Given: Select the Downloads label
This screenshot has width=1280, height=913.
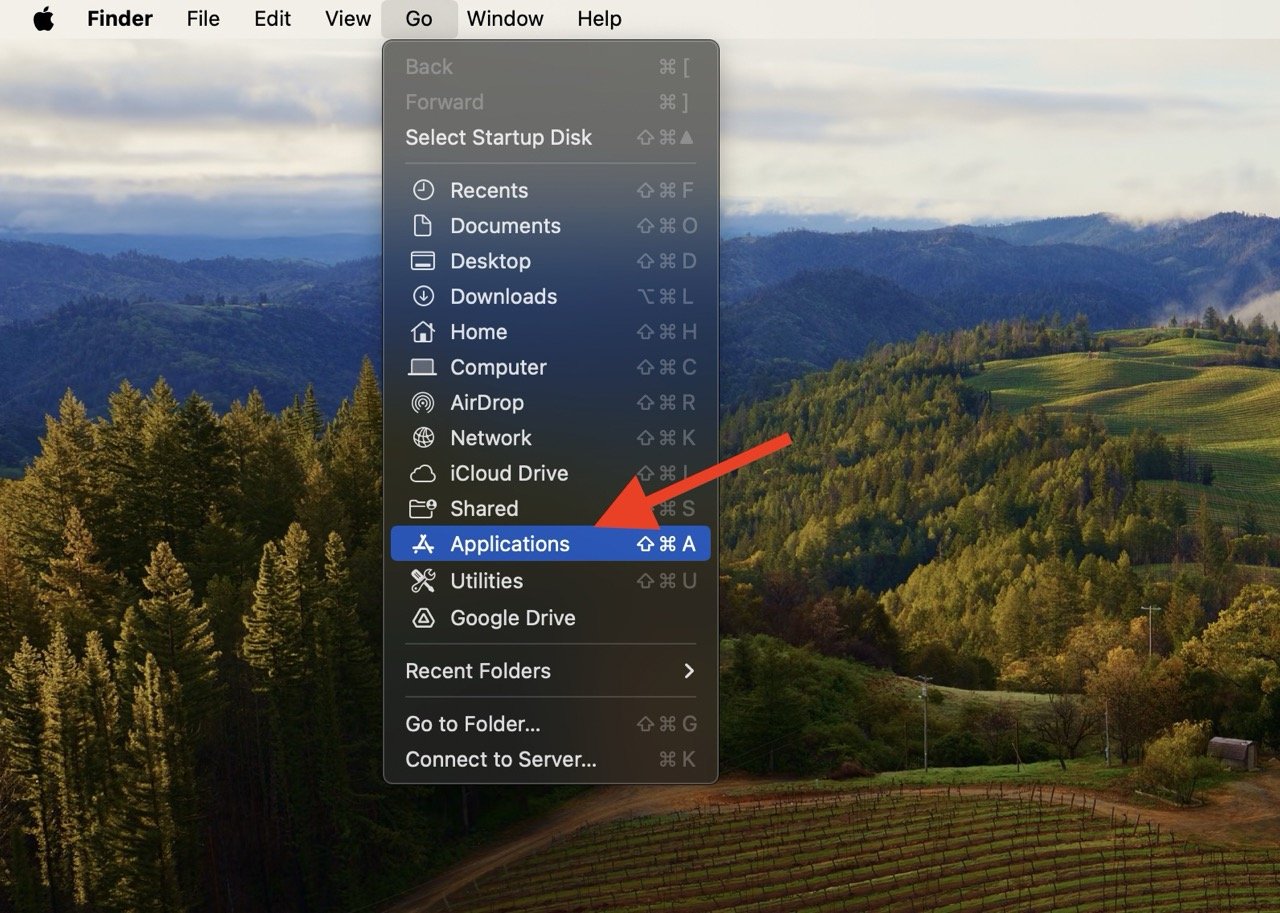Looking at the screenshot, I should point(503,296).
